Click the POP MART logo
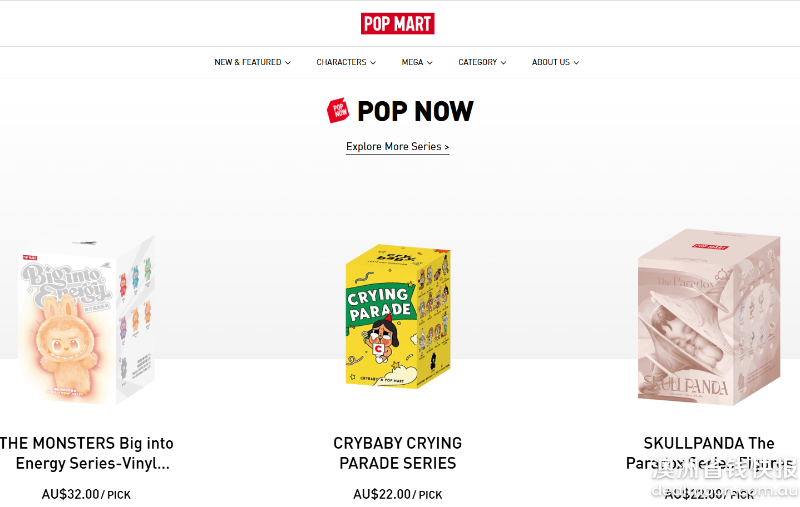800x507 pixels. 398,23
